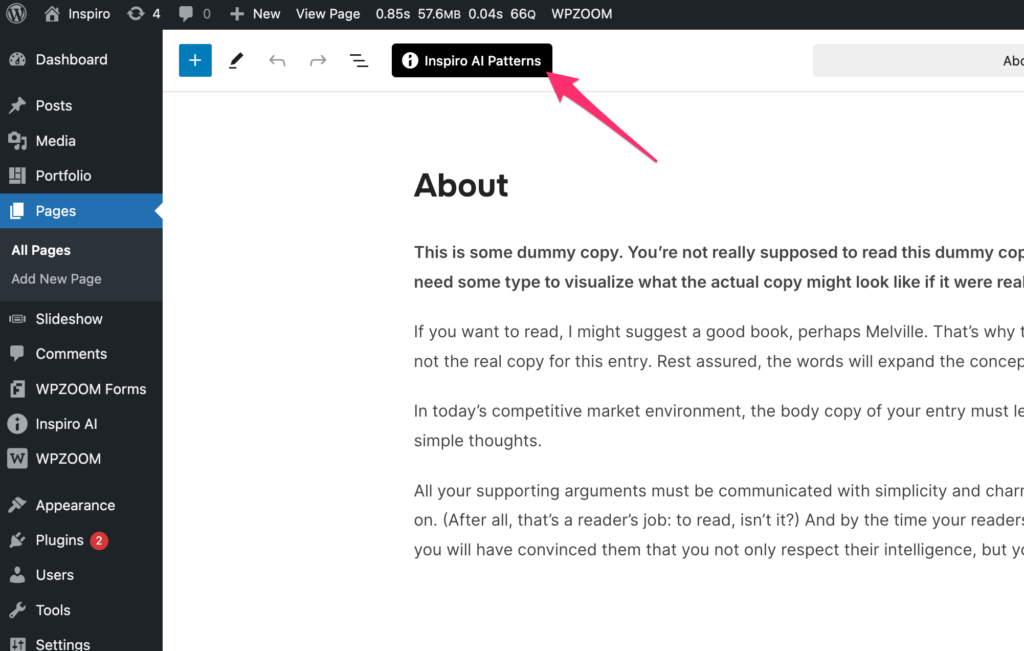1024x651 pixels.
Task: Click paragraph starting "In today's competitive"
Action: click(x=718, y=426)
